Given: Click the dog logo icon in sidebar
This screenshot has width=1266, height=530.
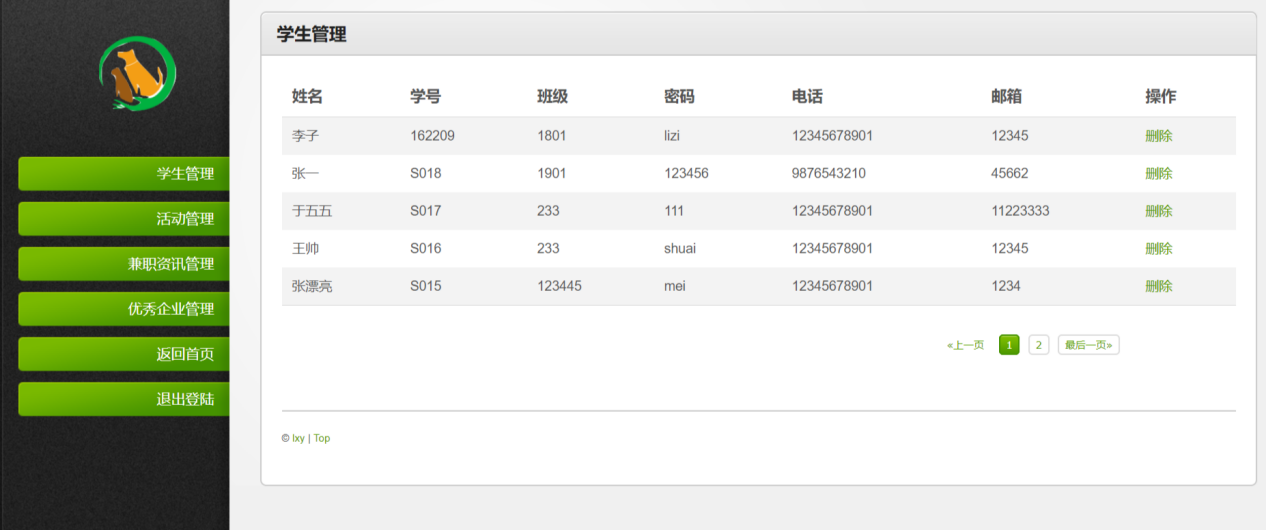Looking at the screenshot, I should point(137,74).
